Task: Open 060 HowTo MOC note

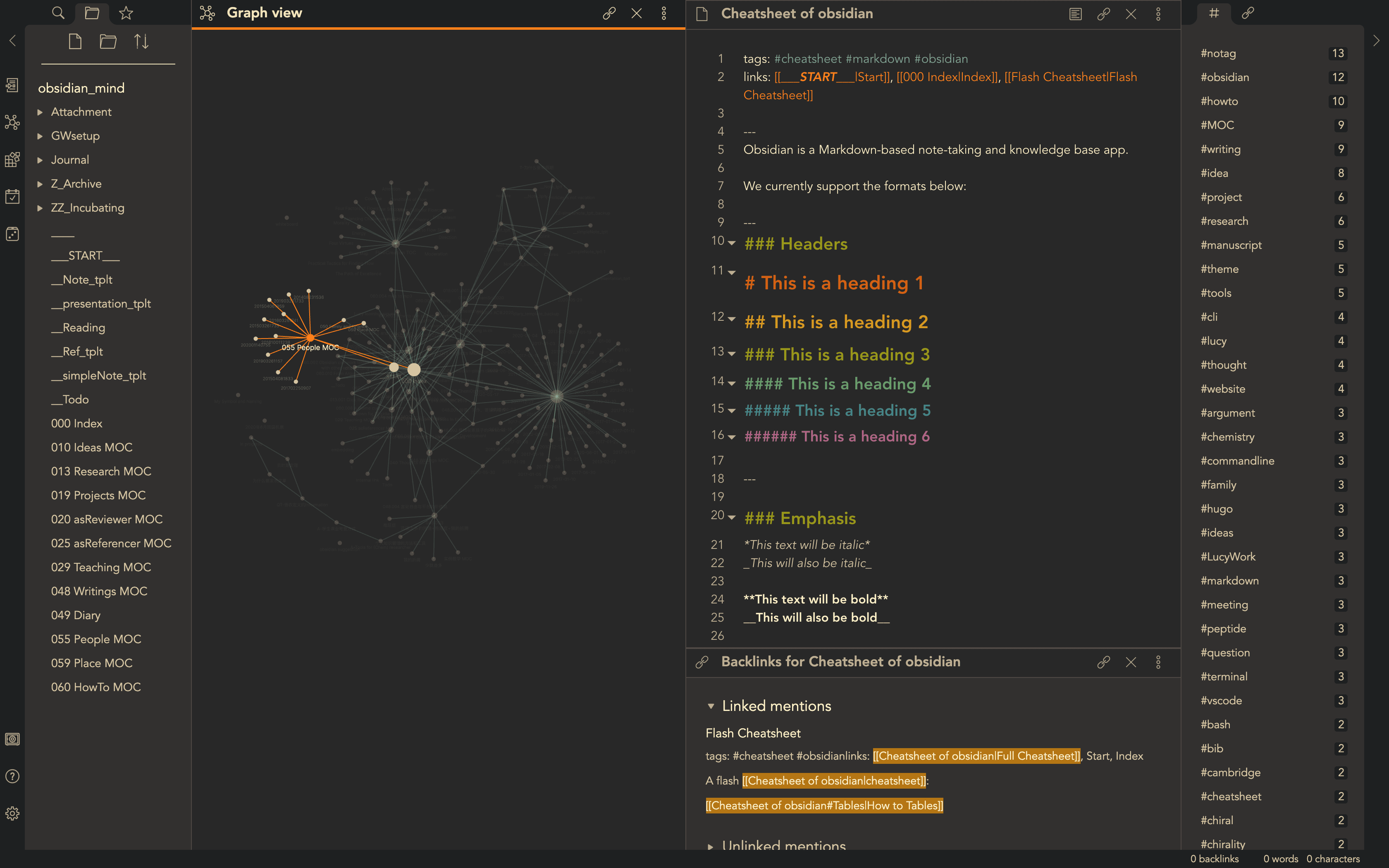Action: (x=96, y=687)
